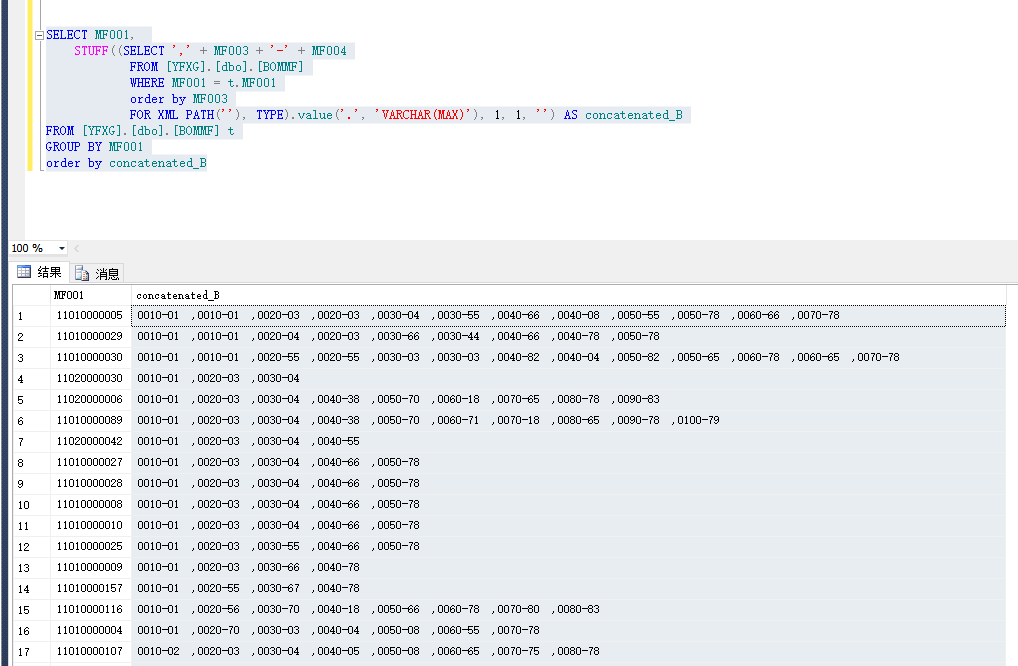Viewport: 1018px width, 666px height.
Task: Switch to the 消息 messages tab
Action: (97, 273)
